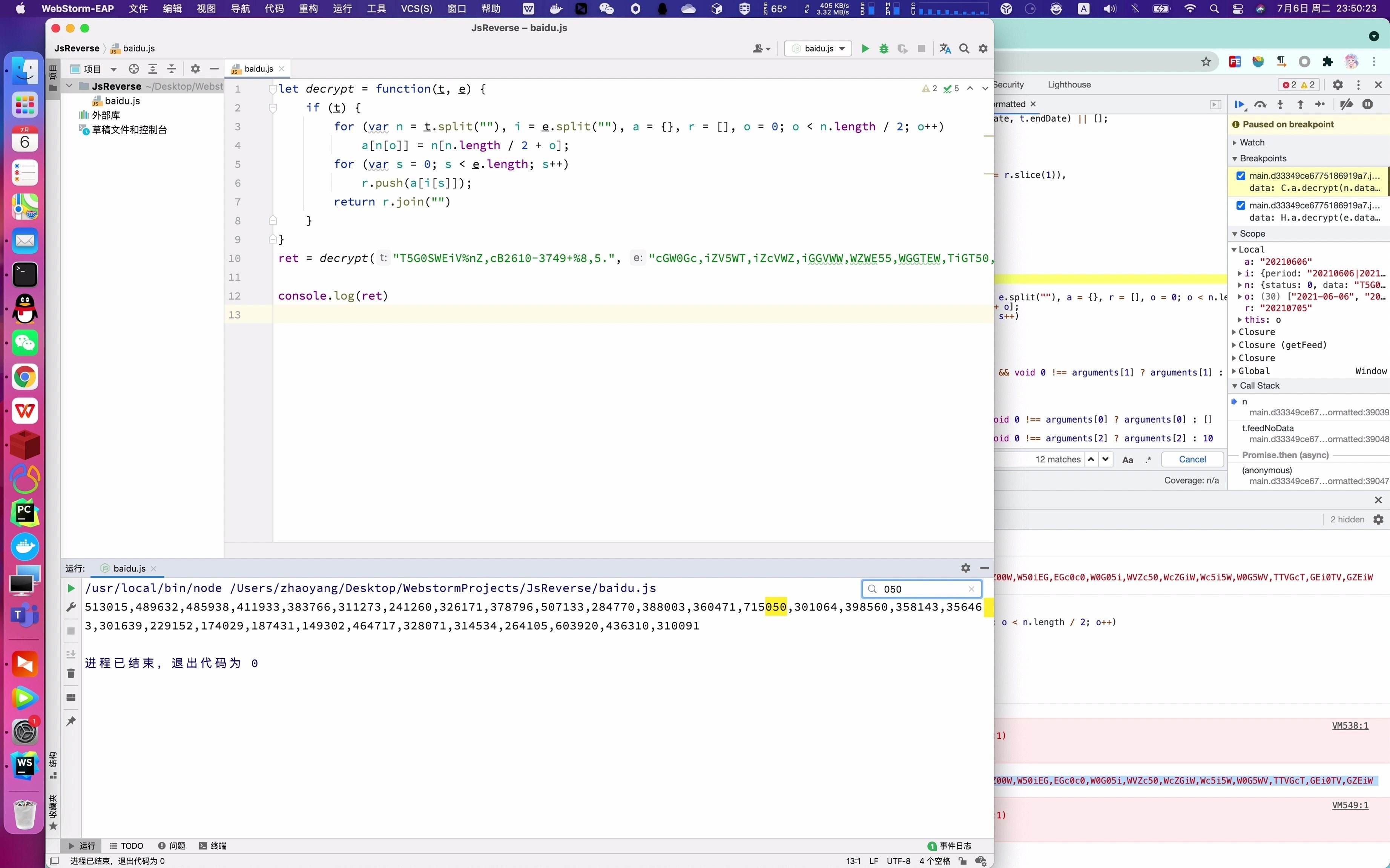Open baidu.js run configuration dropdown
The height and width of the screenshot is (868, 1390).
(x=818, y=49)
